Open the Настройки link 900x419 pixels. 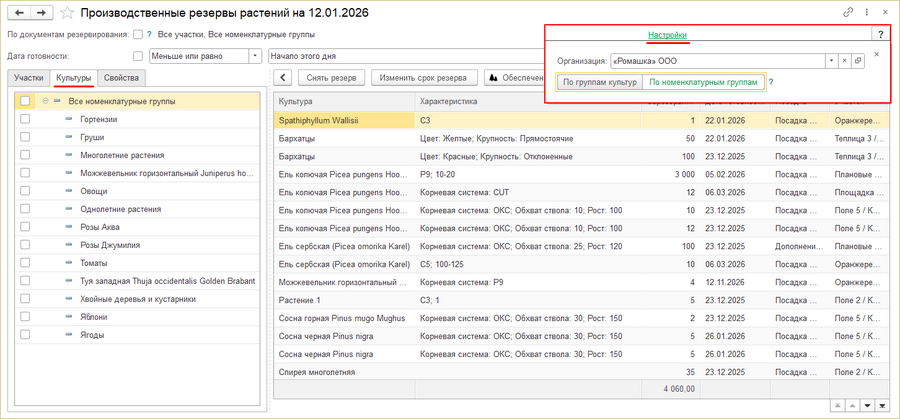click(668, 35)
